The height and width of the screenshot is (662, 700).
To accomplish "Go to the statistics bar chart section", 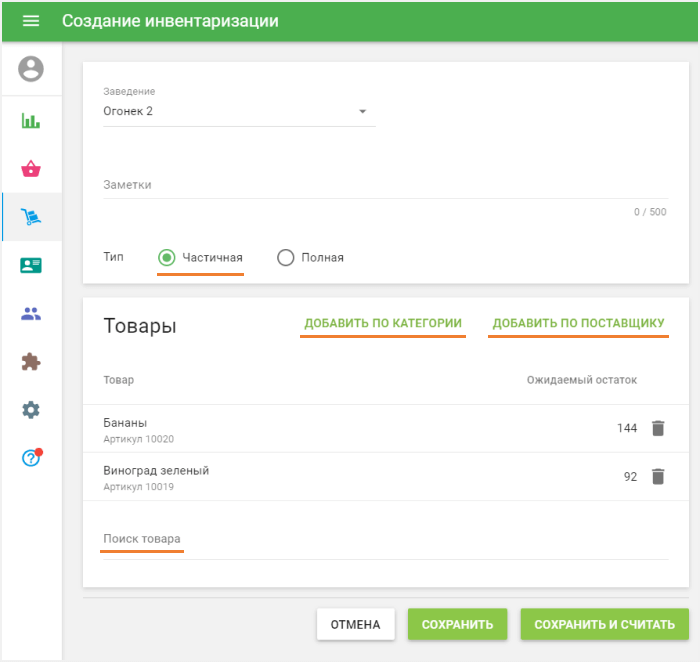I will click(x=31, y=121).
